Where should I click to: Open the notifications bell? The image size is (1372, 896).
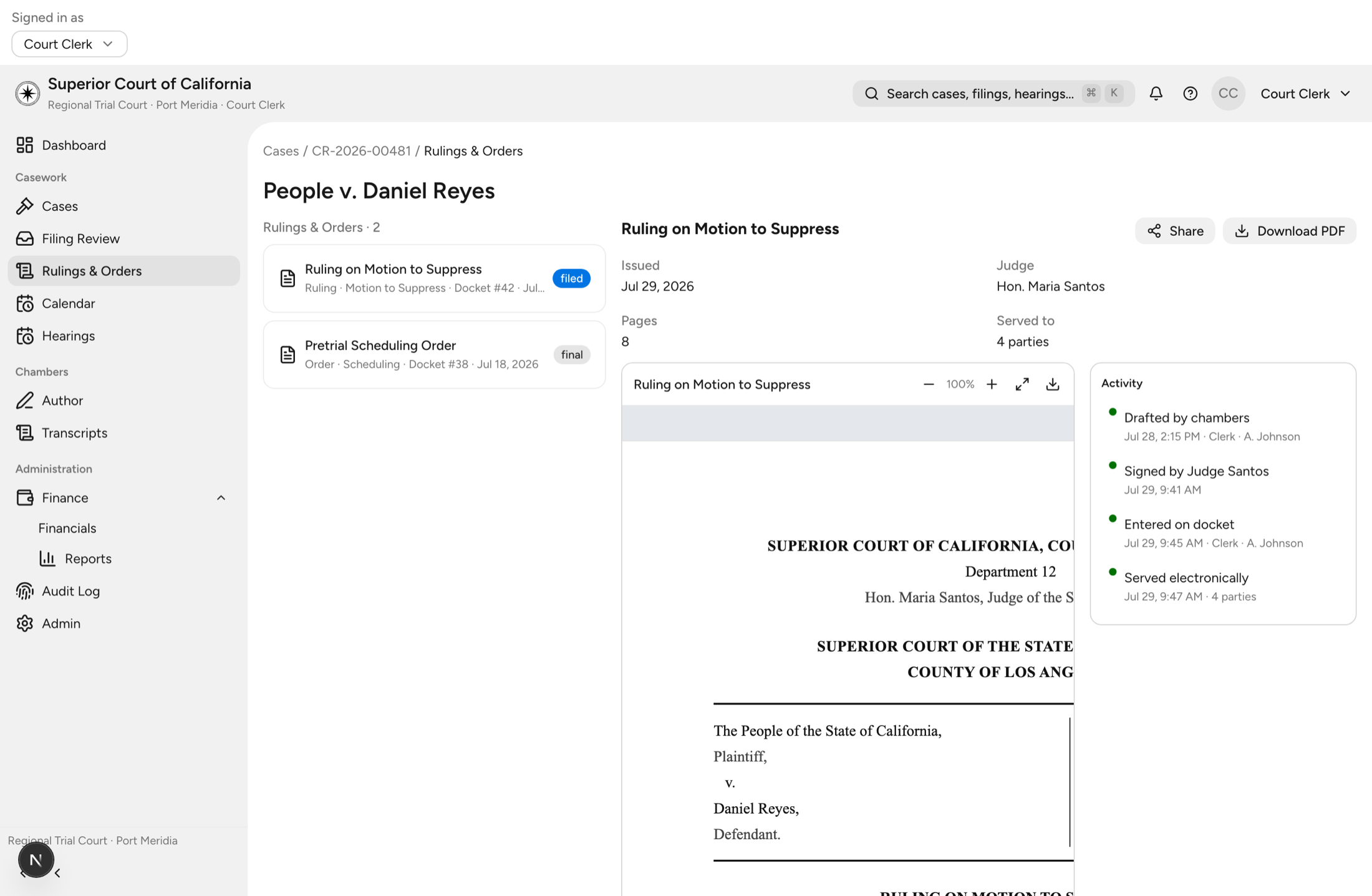[x=1156, y=94]
